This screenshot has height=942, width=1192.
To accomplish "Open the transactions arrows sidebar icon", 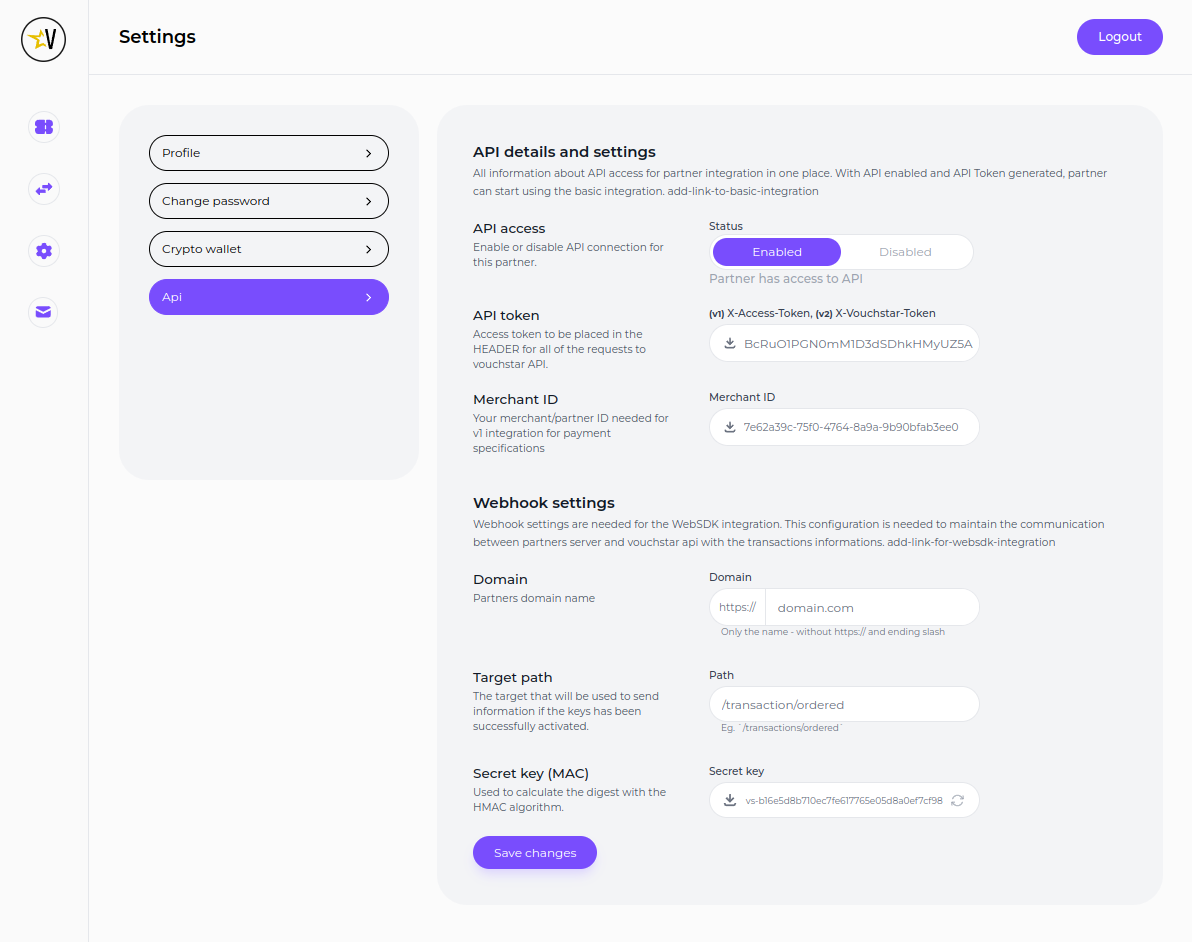I will click(x=43, y=189).
